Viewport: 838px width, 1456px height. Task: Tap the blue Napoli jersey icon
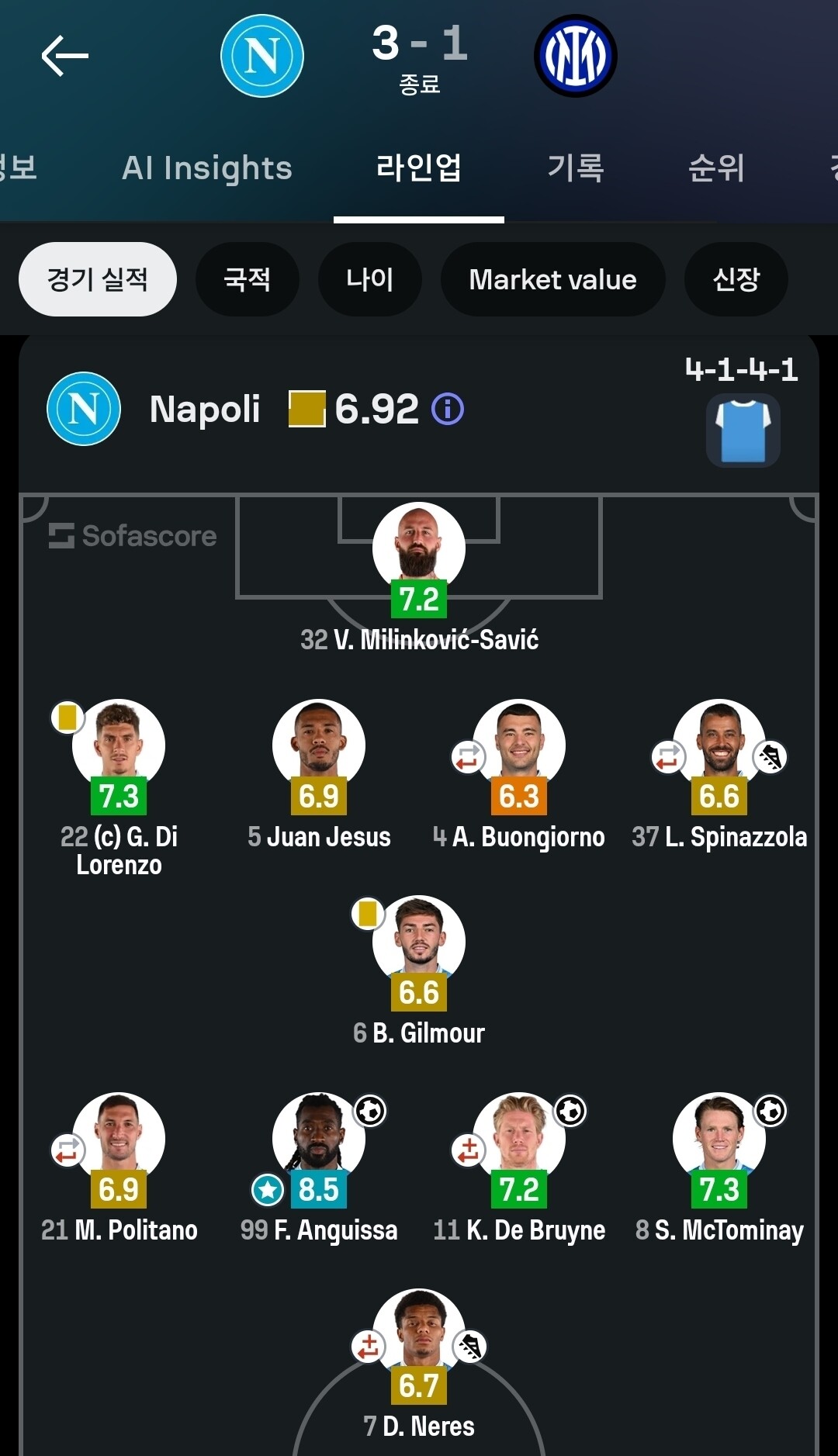743,431
